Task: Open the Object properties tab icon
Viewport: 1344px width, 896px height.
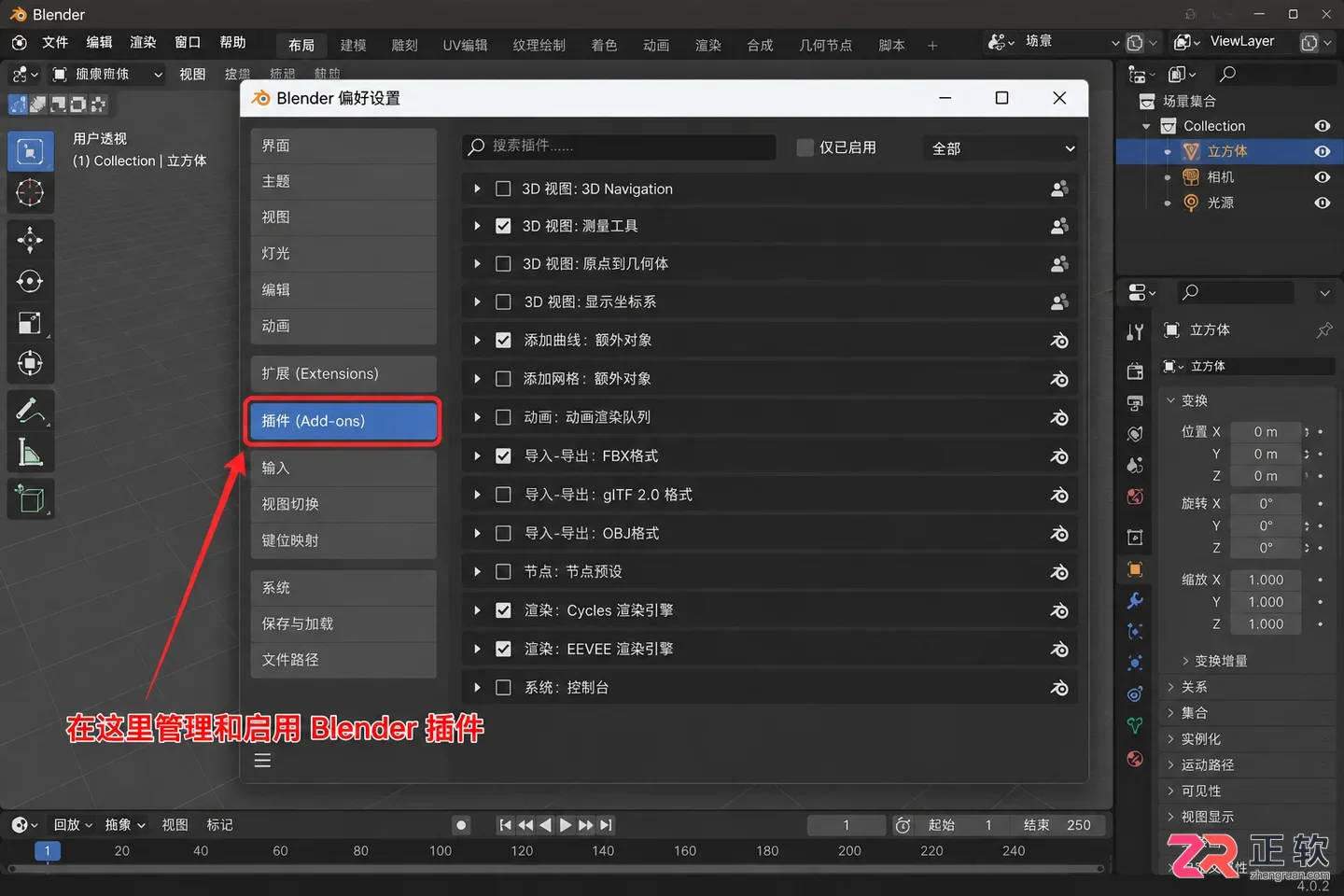Action: tap(1135, 569)
